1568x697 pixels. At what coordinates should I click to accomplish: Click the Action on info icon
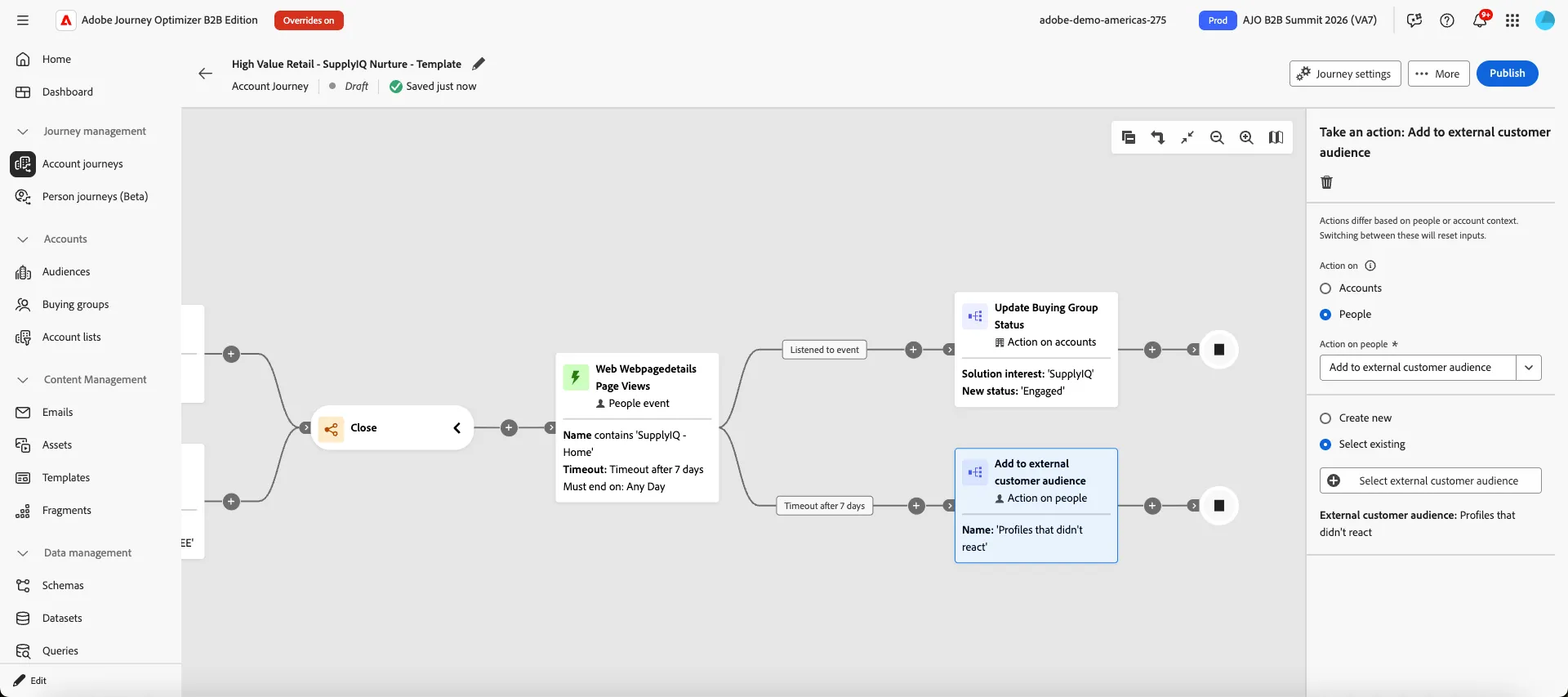[1370, 266]
